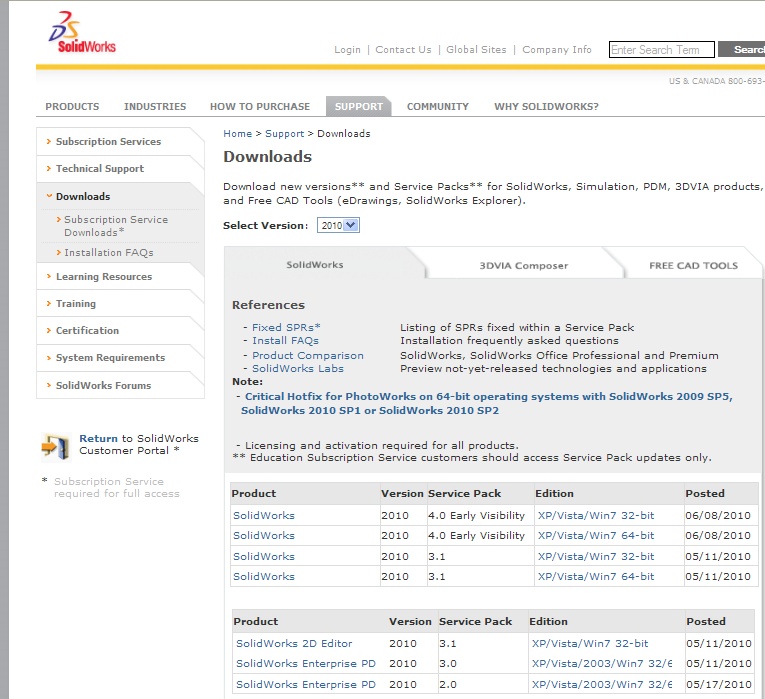Download 2D Editor XP/Vista/Win7 32-bit edition
765x699 pixels.
point(590,643)
